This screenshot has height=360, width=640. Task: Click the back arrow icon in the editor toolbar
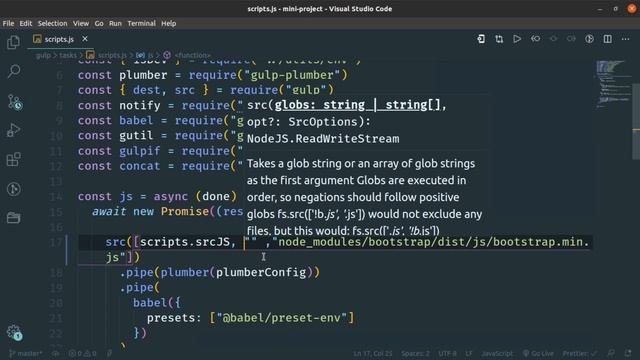point(535,39)
